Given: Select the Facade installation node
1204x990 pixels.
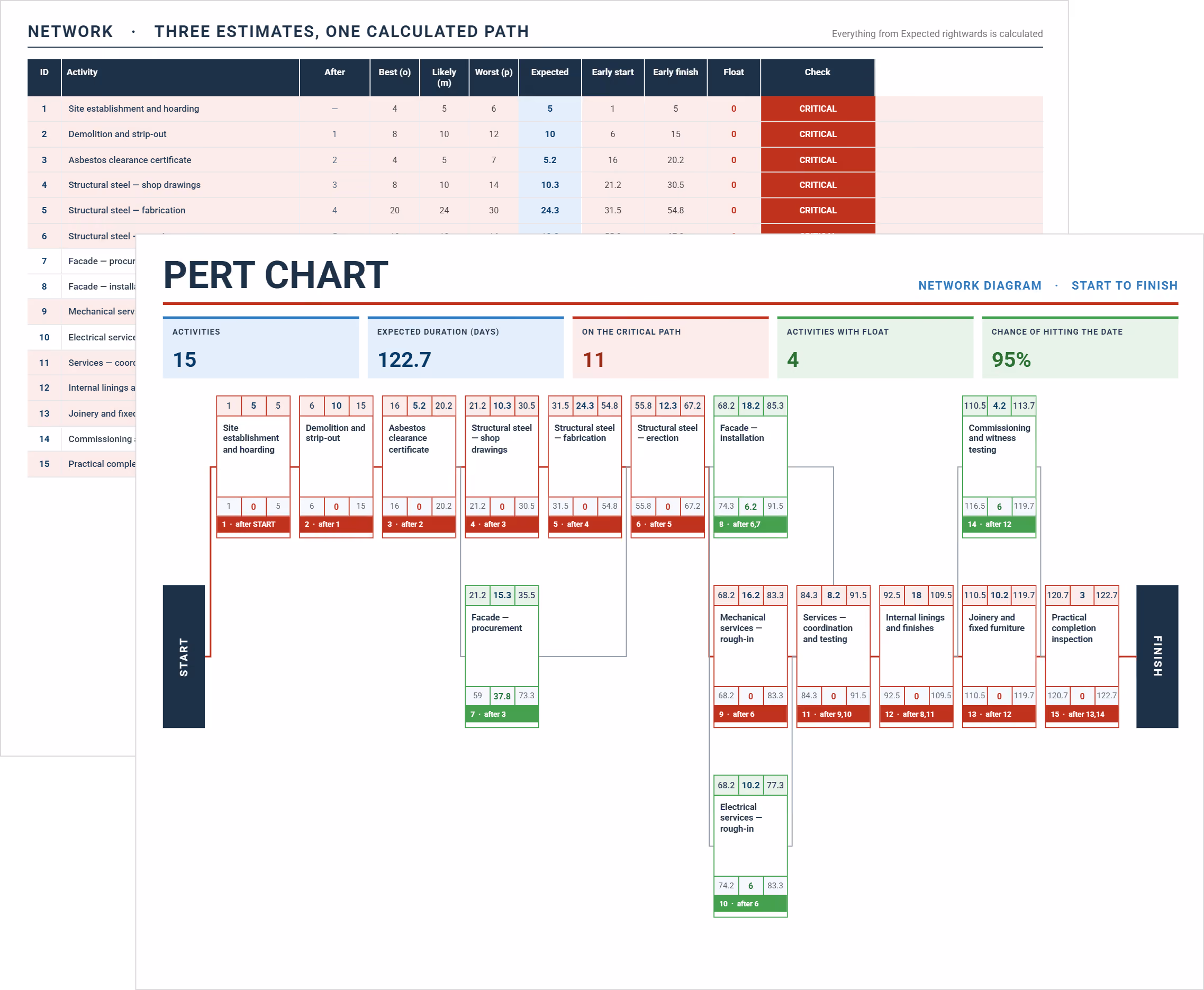Looking at the screenshot, I should (x=750, y=466).
